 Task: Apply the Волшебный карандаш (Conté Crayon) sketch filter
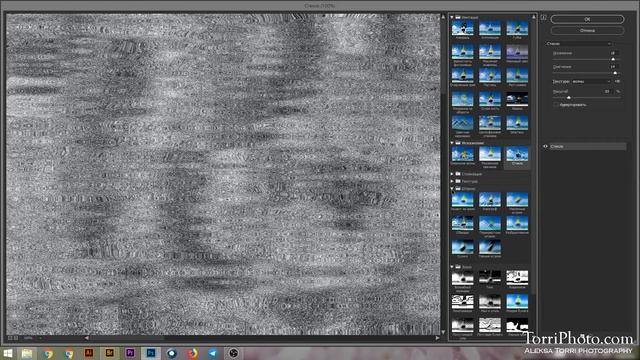462,278
